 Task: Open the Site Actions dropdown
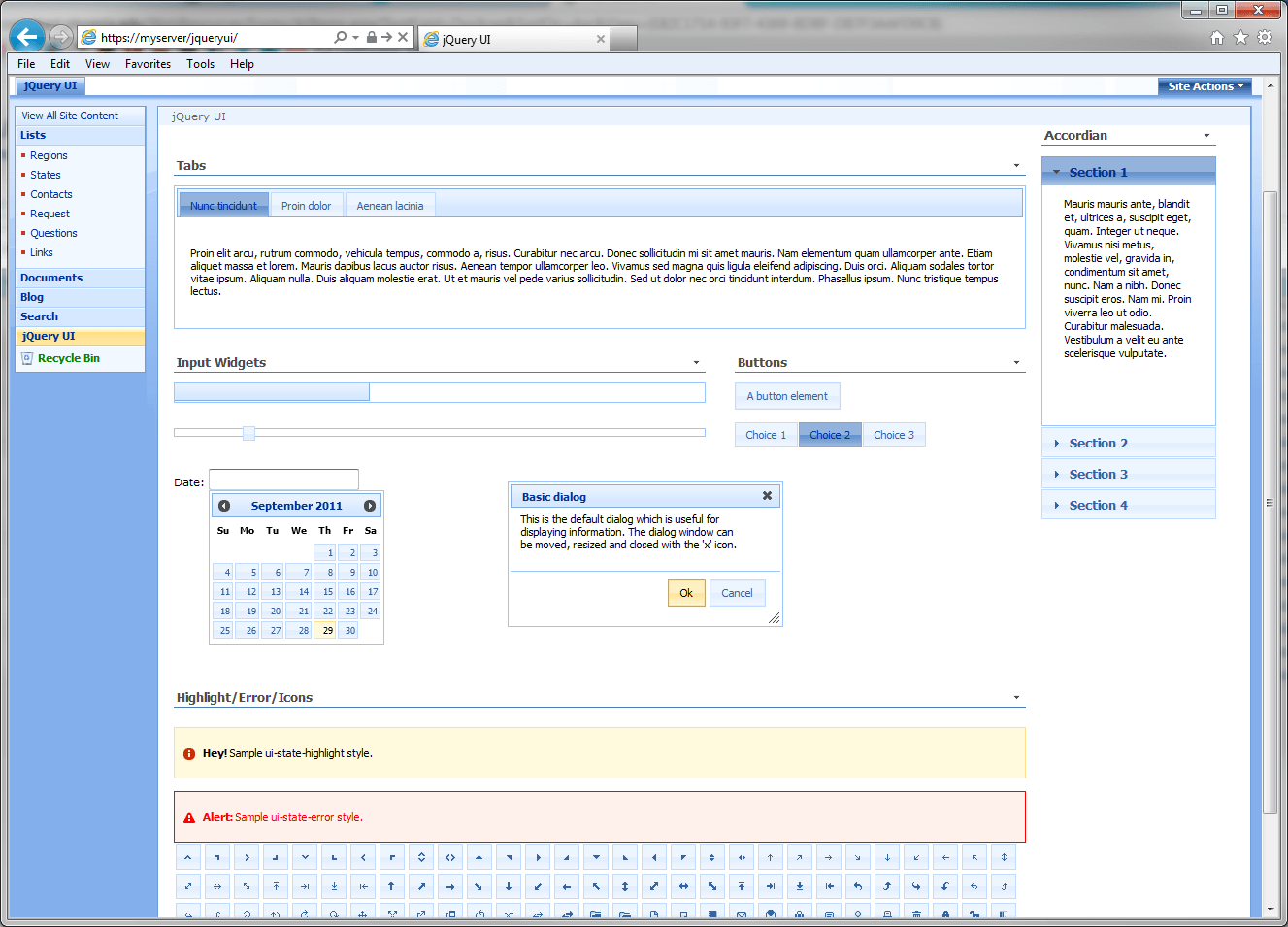[x=1205, y=86]
